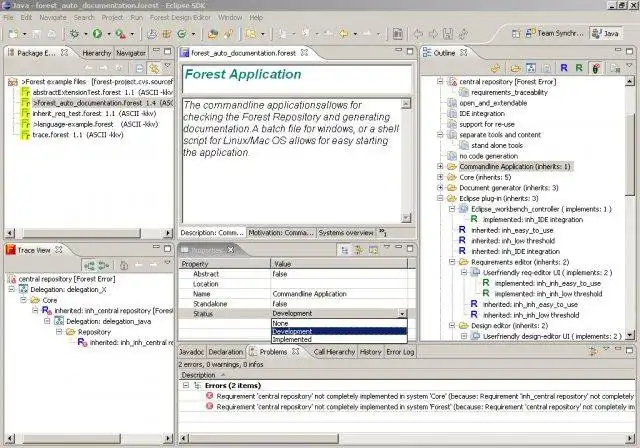The height and width of the screenshot is (448, 640).
Task: Click Link with Editor icon in Package Explorer
Action: click(154, 68)
